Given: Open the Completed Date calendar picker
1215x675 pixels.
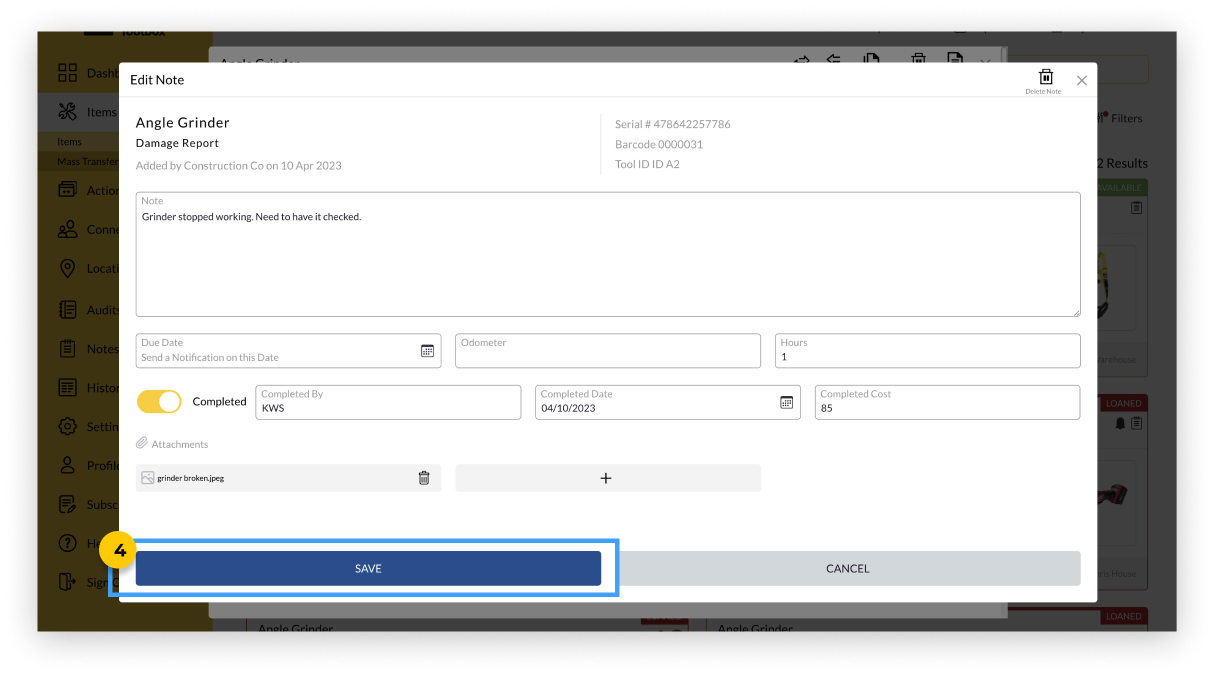Looking at the screenshot, I should click(786, 402).
